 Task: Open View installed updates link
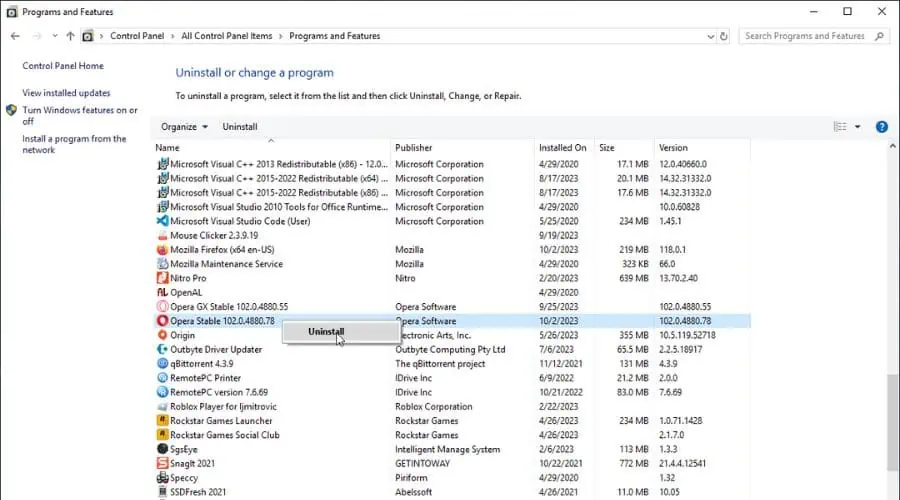pos(66,93)
